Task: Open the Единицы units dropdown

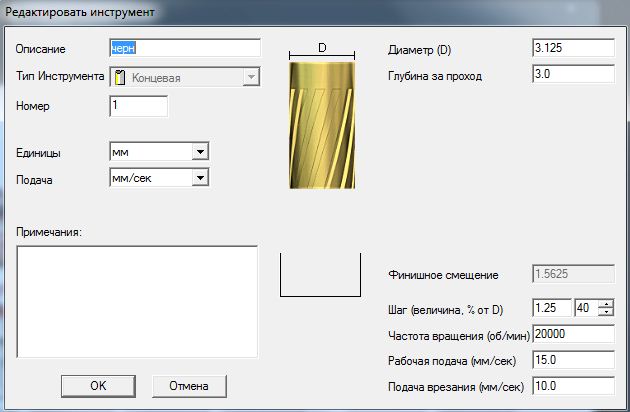Action: 200,152
